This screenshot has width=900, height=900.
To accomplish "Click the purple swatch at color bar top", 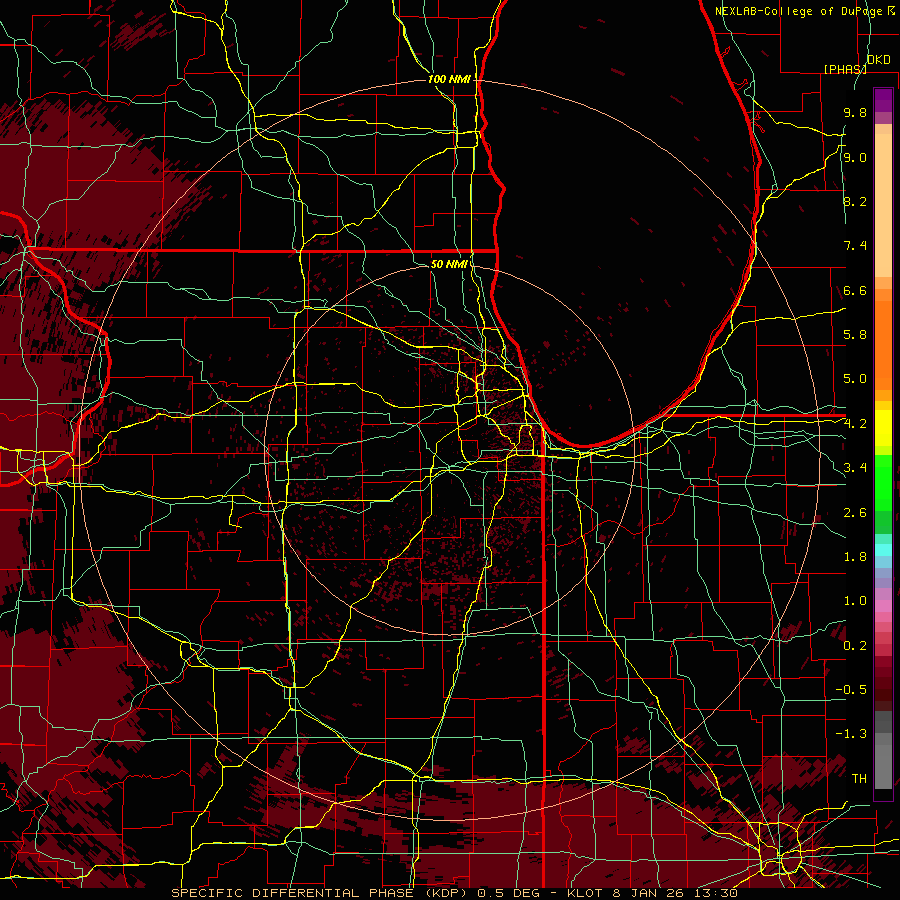I will [x=883, y=100].
